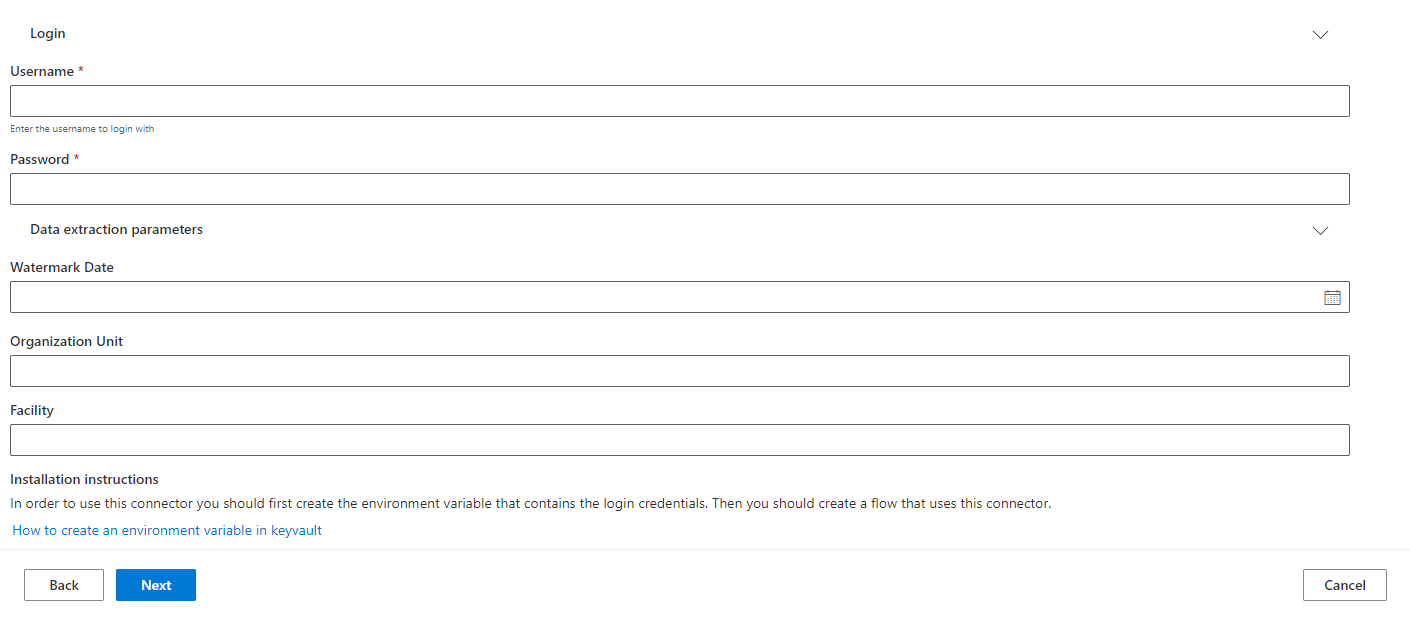Click inside the Password field

click(x=679, y=189)
